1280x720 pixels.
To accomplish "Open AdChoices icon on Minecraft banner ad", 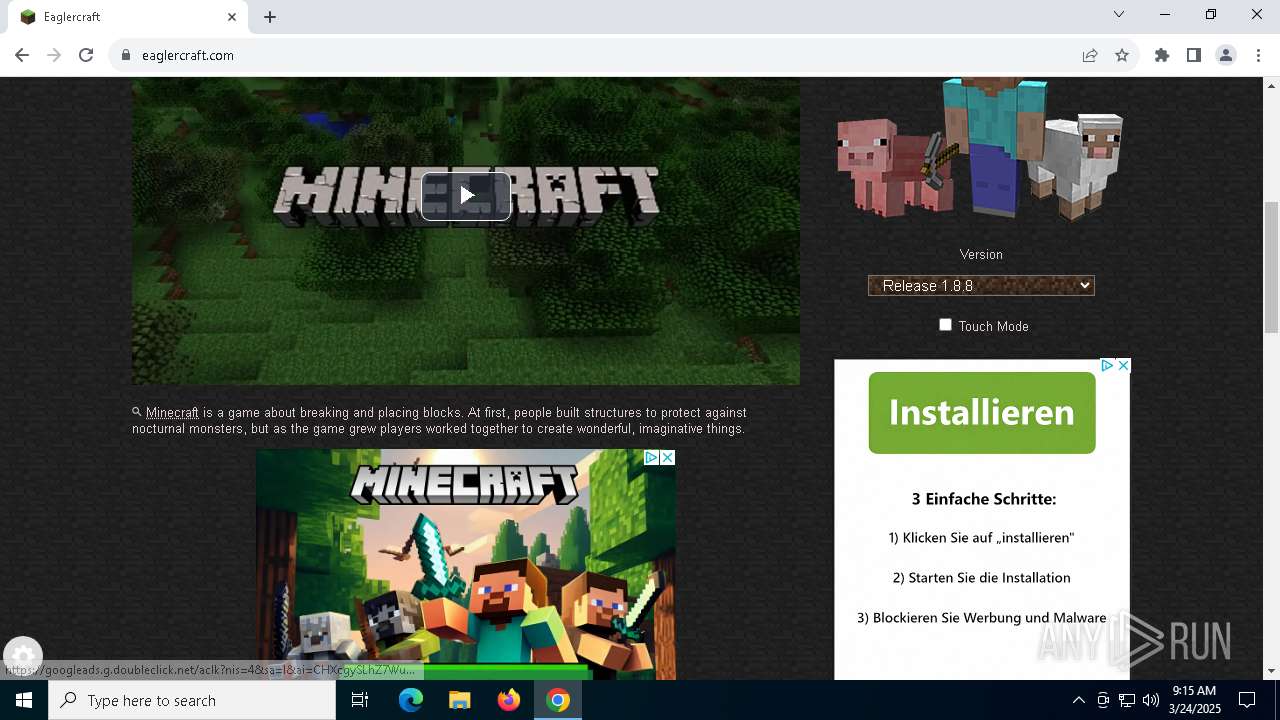I will click(x=651, y=457).
